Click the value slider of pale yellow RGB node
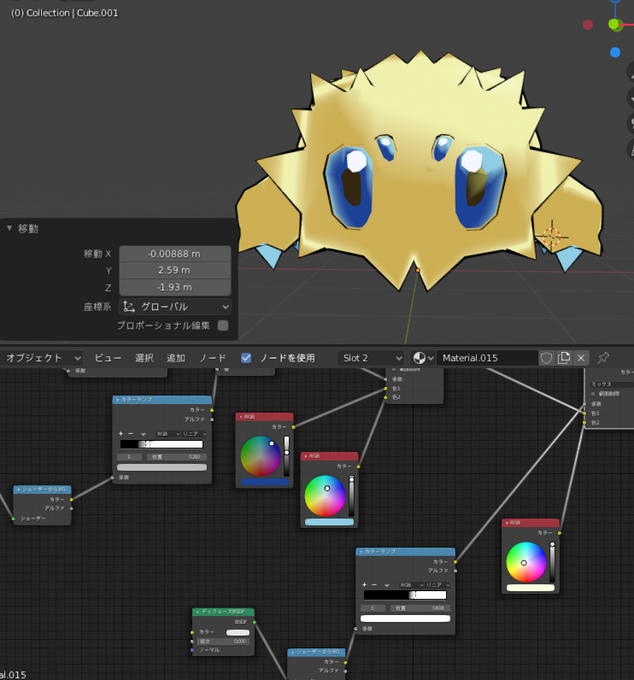The image size is (634, 680). [x=552, y=562]
